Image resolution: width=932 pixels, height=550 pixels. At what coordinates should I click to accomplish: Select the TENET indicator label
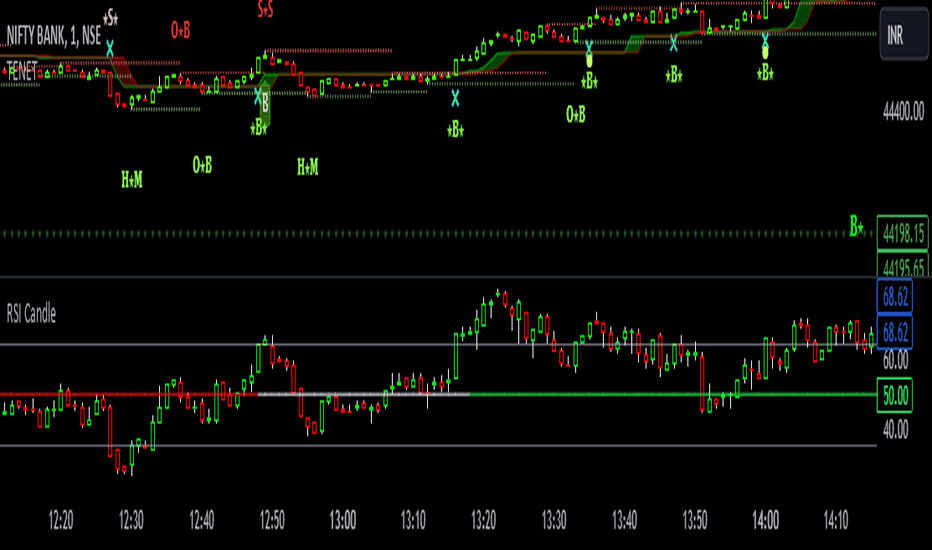pos(22,70)
